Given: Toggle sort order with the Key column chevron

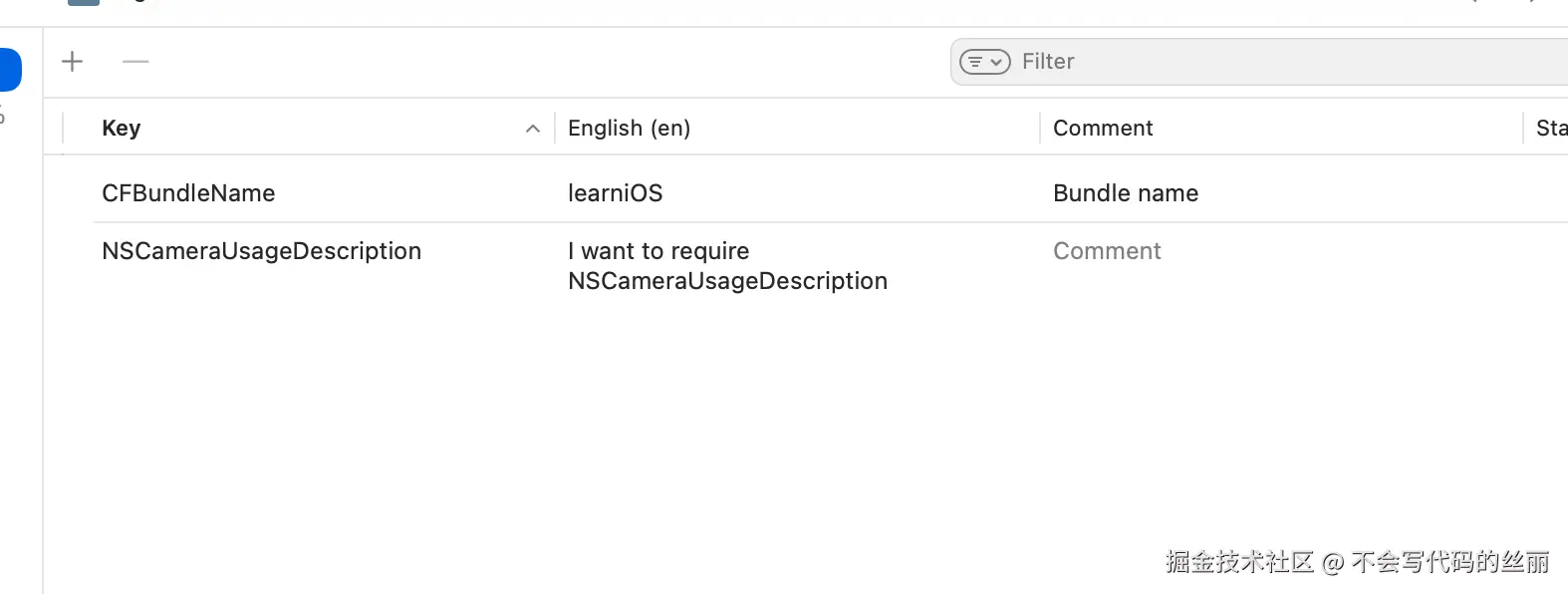Looking at the screenshot, I should [533, 129].
